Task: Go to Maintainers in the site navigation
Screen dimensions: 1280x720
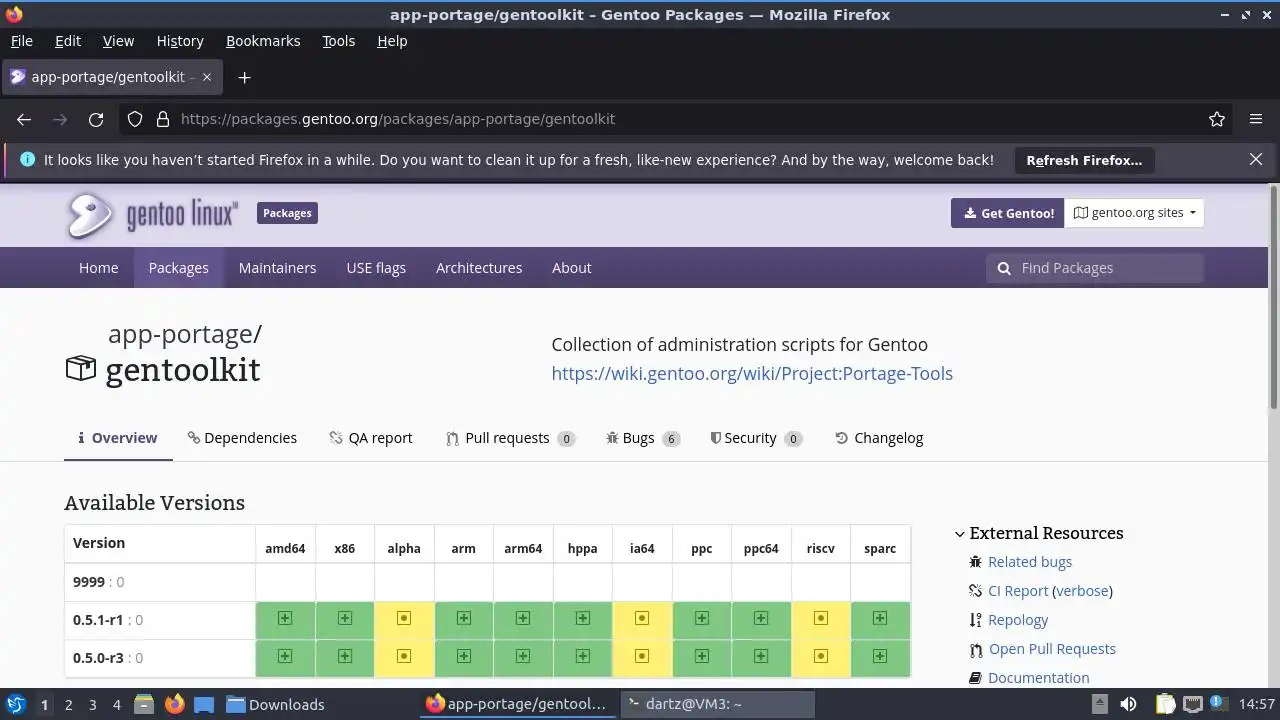Action: (x=277, y=268)
